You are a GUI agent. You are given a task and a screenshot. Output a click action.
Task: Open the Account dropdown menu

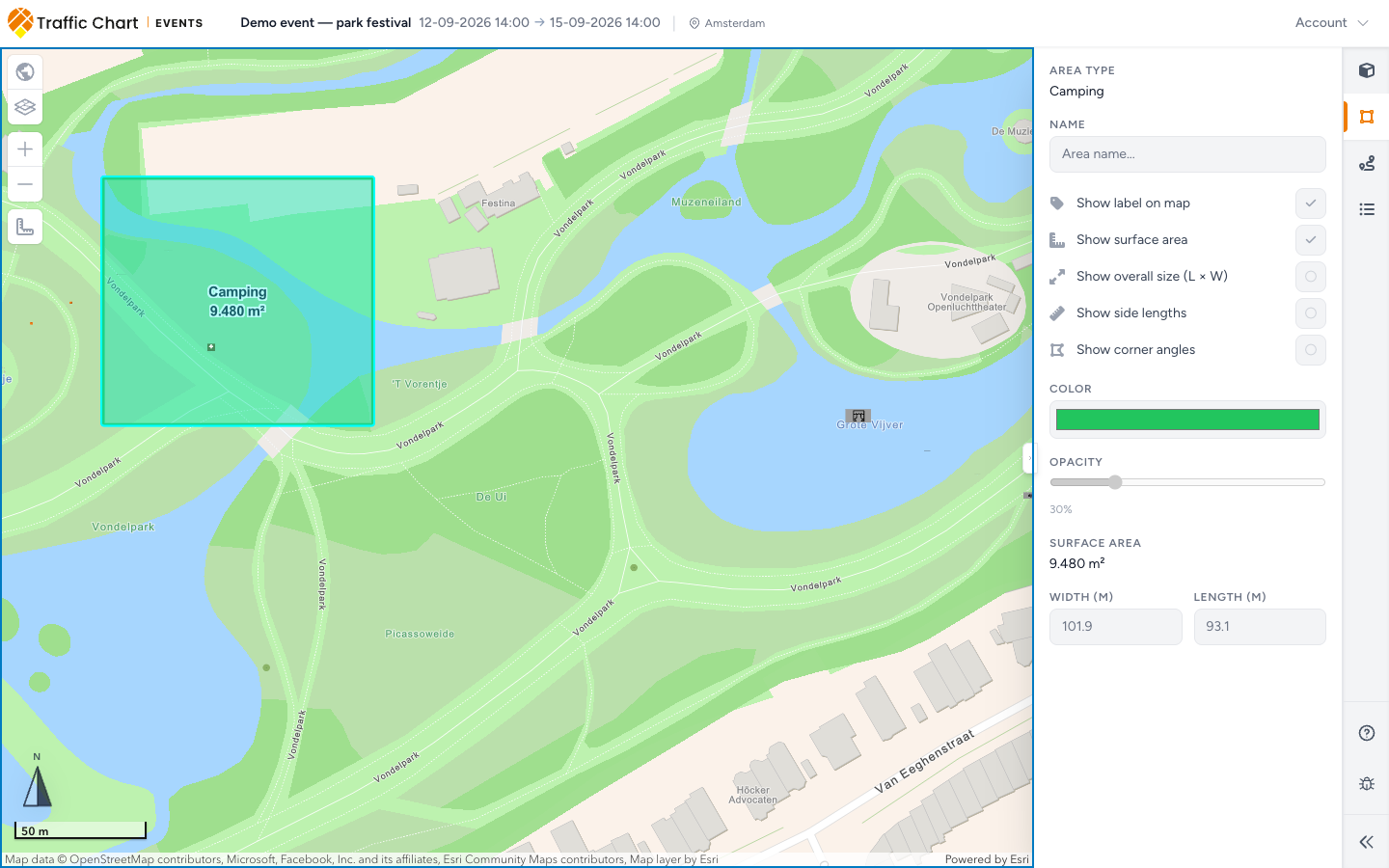[x=1331, y=23]
